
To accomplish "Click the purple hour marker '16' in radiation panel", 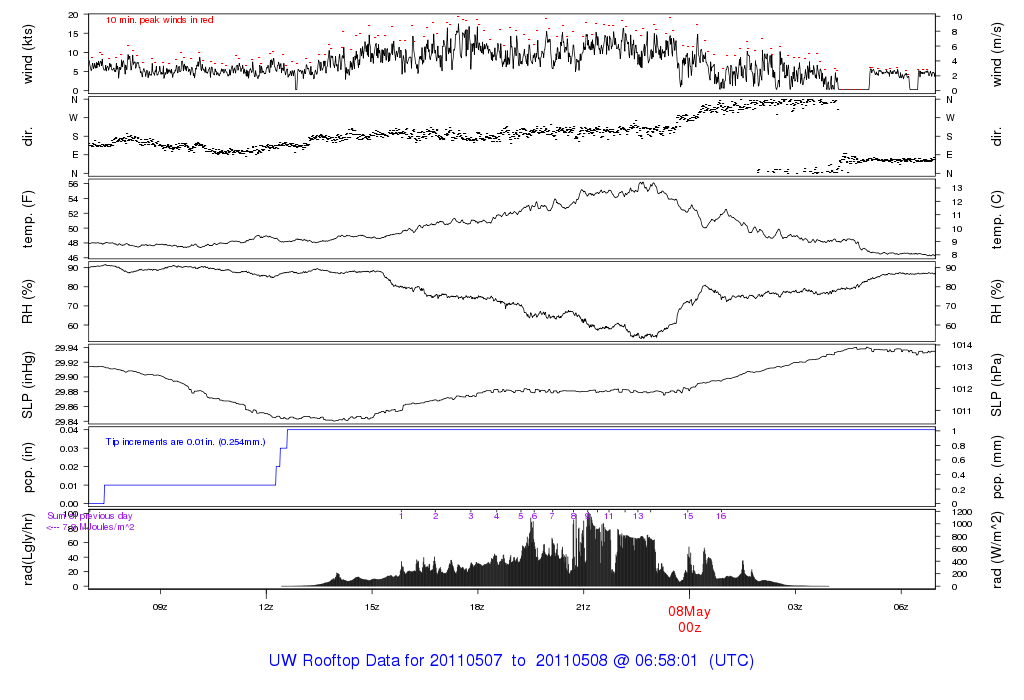I will point(721,516).
